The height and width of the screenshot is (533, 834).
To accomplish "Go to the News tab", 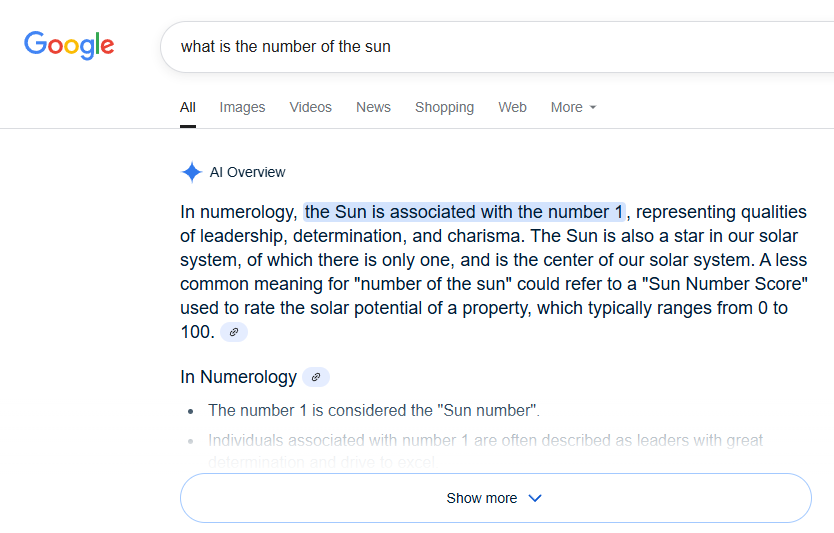I will click(373, 107).
